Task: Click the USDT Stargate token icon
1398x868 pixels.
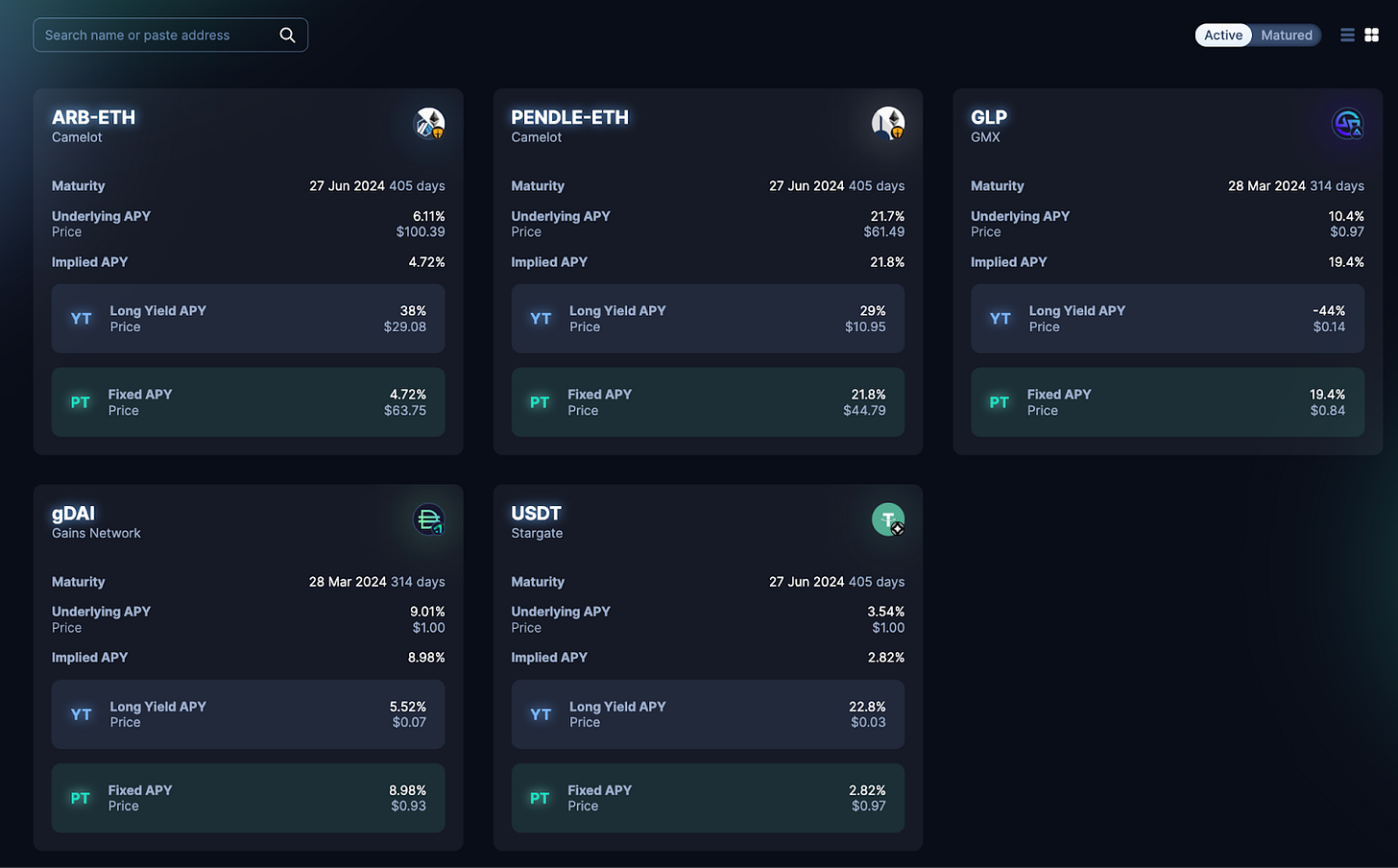Action: coord(888,519)
